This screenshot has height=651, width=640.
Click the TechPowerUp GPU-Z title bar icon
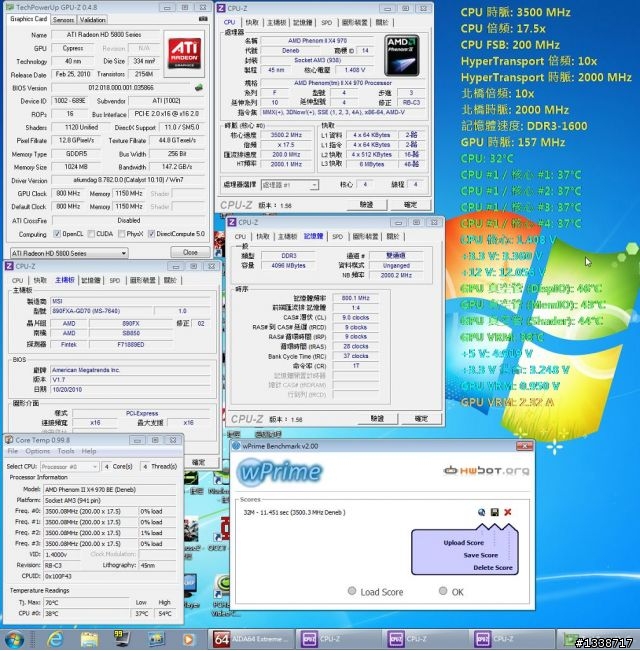coord(10,7)
